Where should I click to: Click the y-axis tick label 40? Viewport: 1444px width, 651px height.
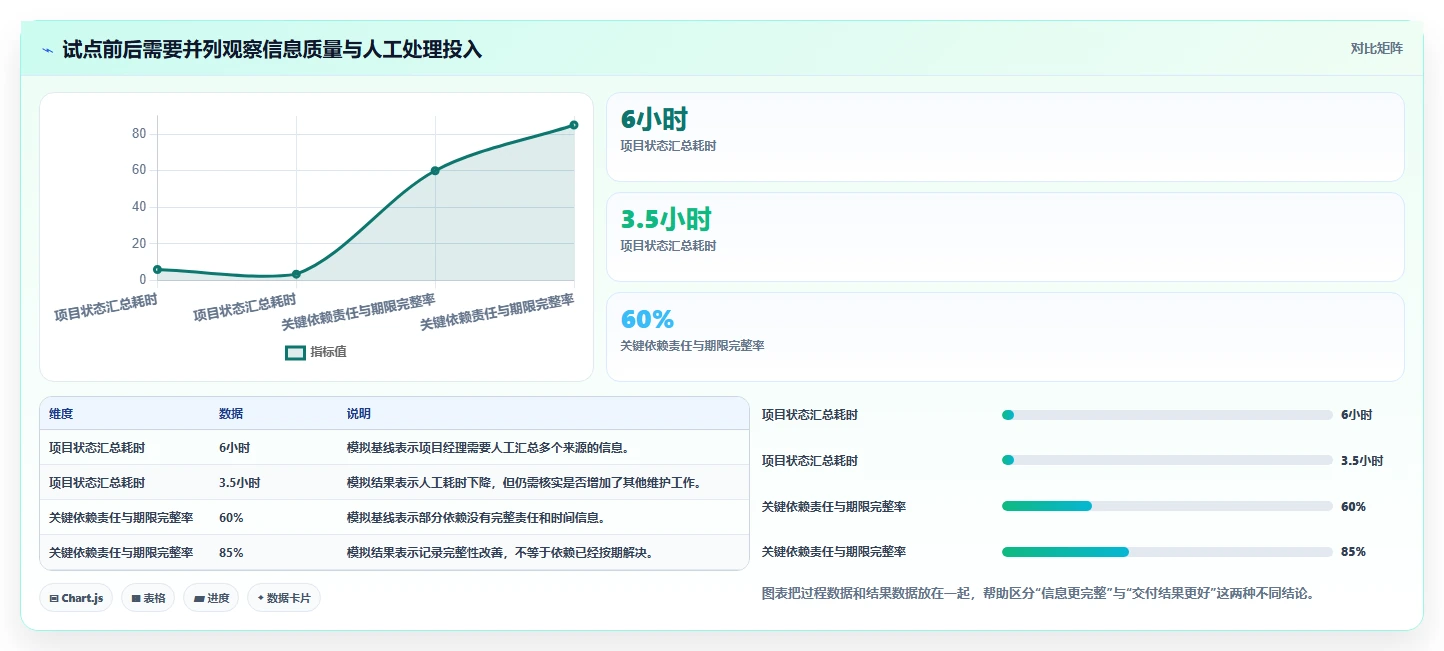[x=139, y=207]
